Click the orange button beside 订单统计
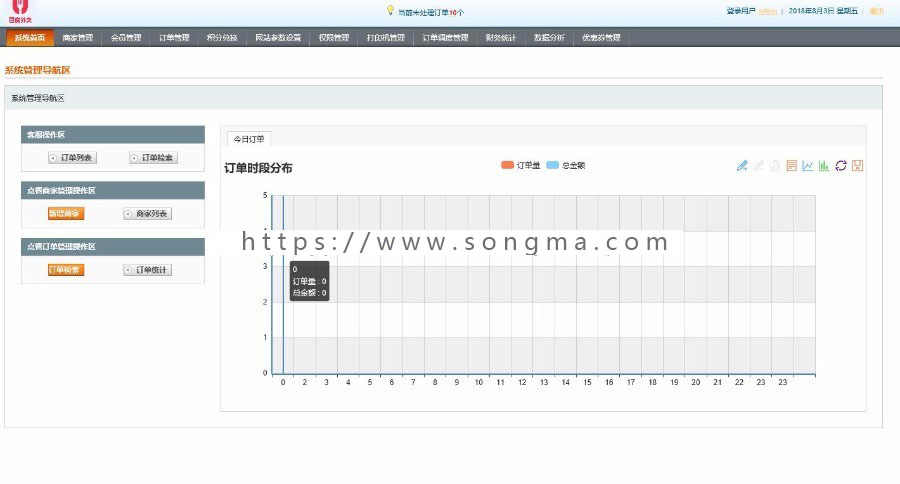 point(66,270)
